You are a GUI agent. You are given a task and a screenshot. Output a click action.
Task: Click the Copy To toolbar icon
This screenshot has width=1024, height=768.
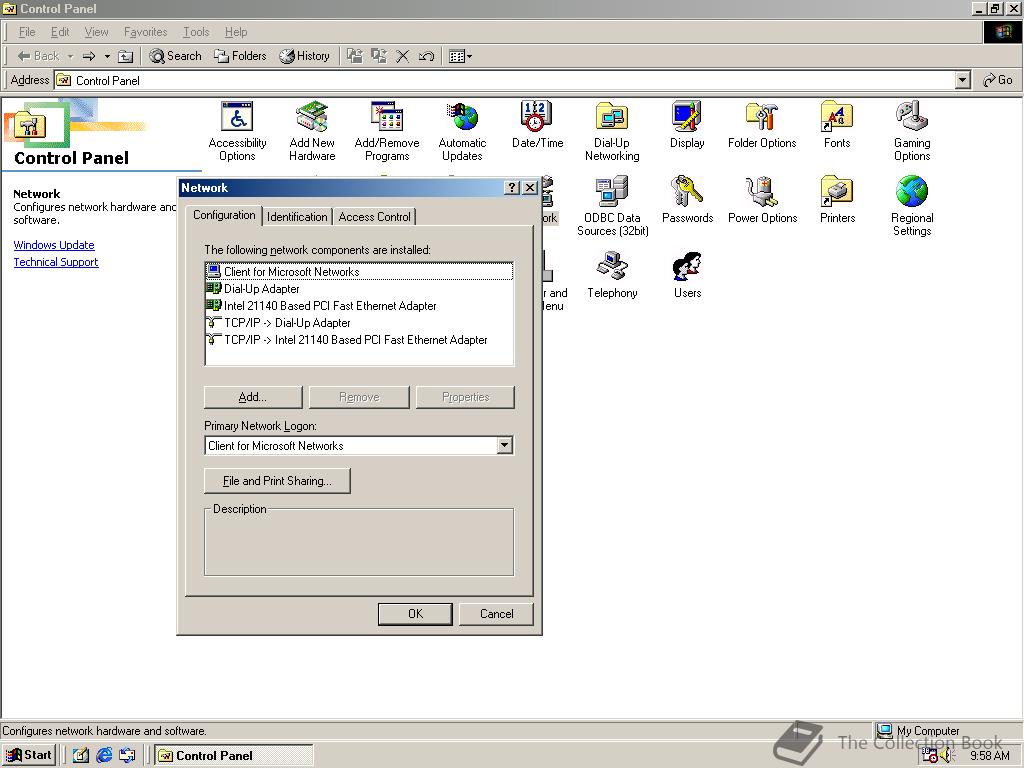click(379, 56)
